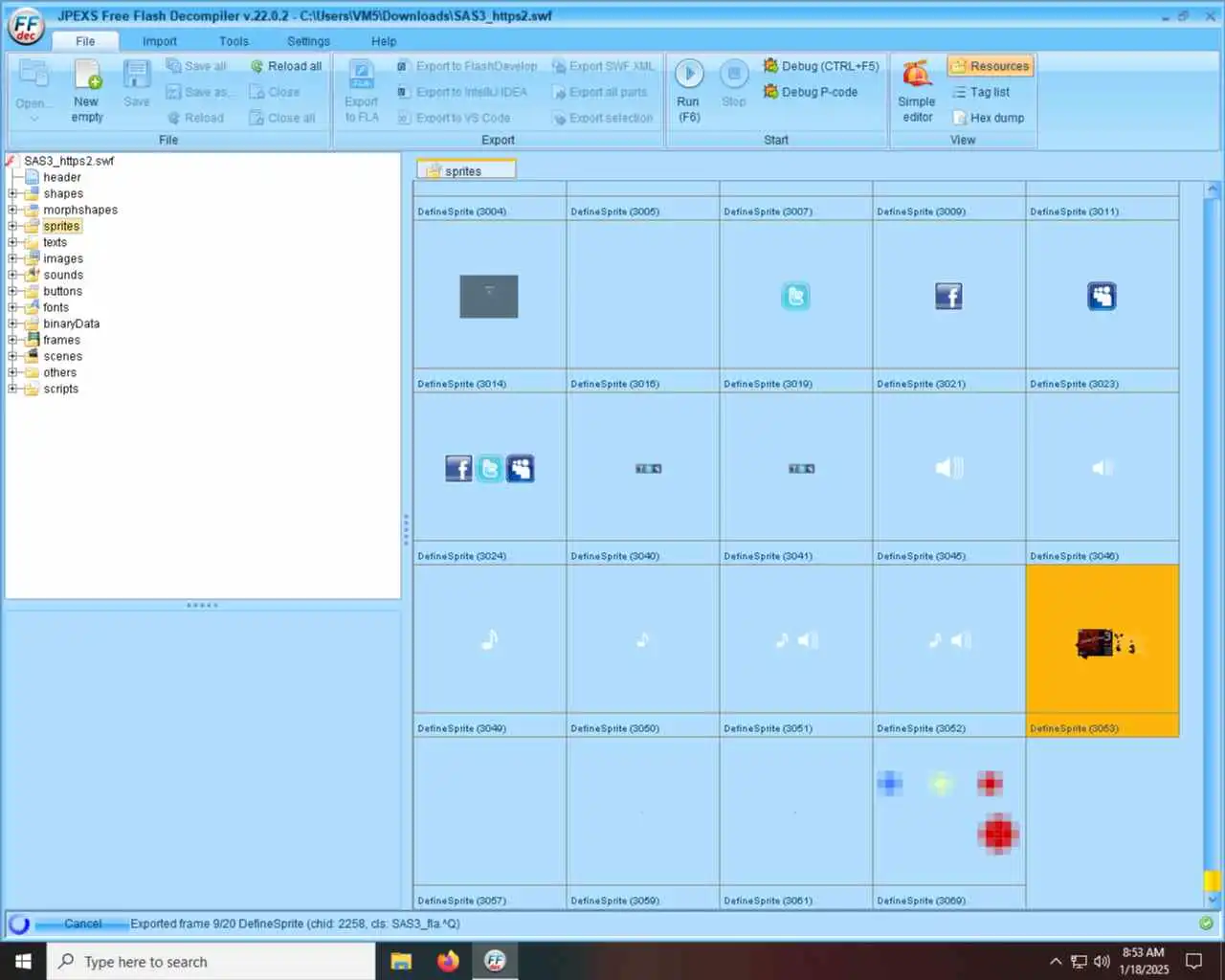Viewport: 1225px width, 980px height.
Task: Open the Settings ribbon tab
Action: (x=308, y=41)
